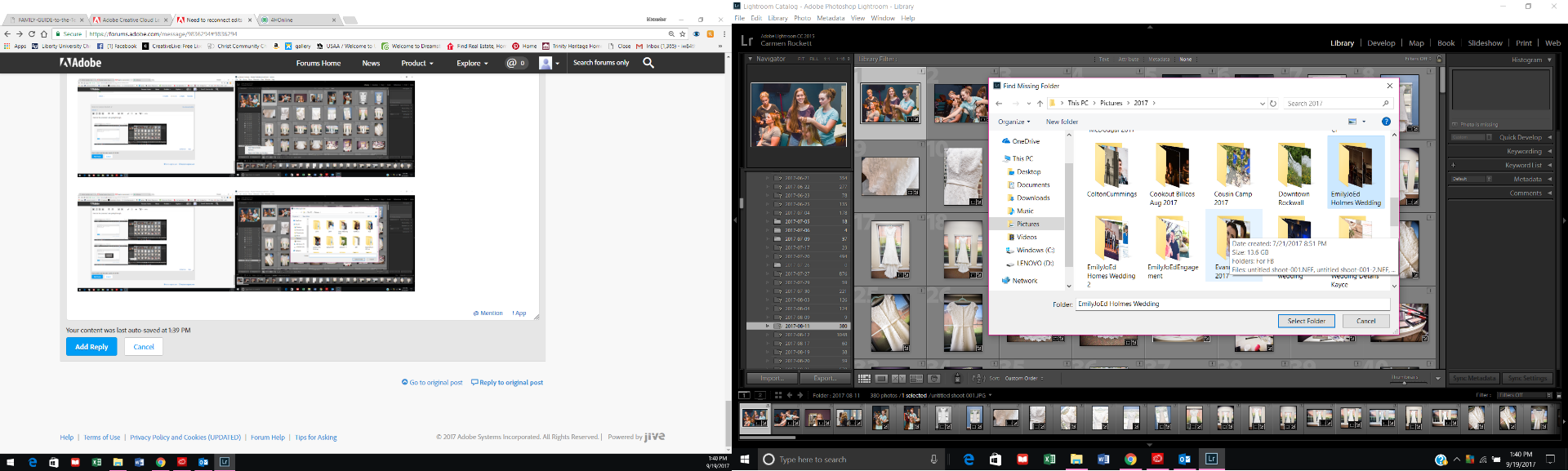Viewport: 1568px width, 471px height.
Task: Toggle second window display button 2
Action: tap(760, 395)
